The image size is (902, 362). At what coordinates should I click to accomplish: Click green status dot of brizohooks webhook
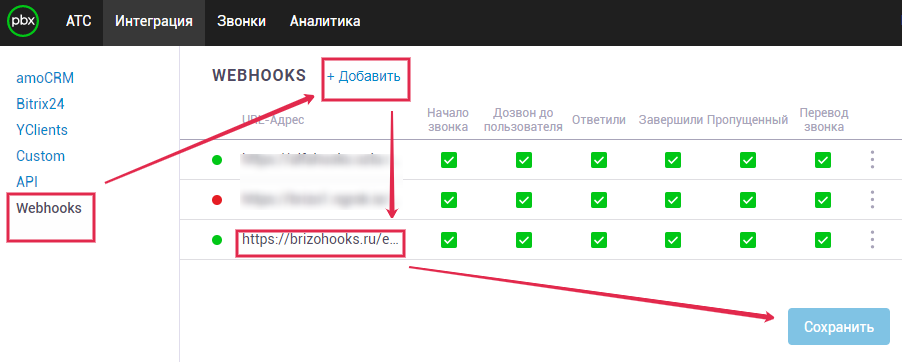coord(217,240)
